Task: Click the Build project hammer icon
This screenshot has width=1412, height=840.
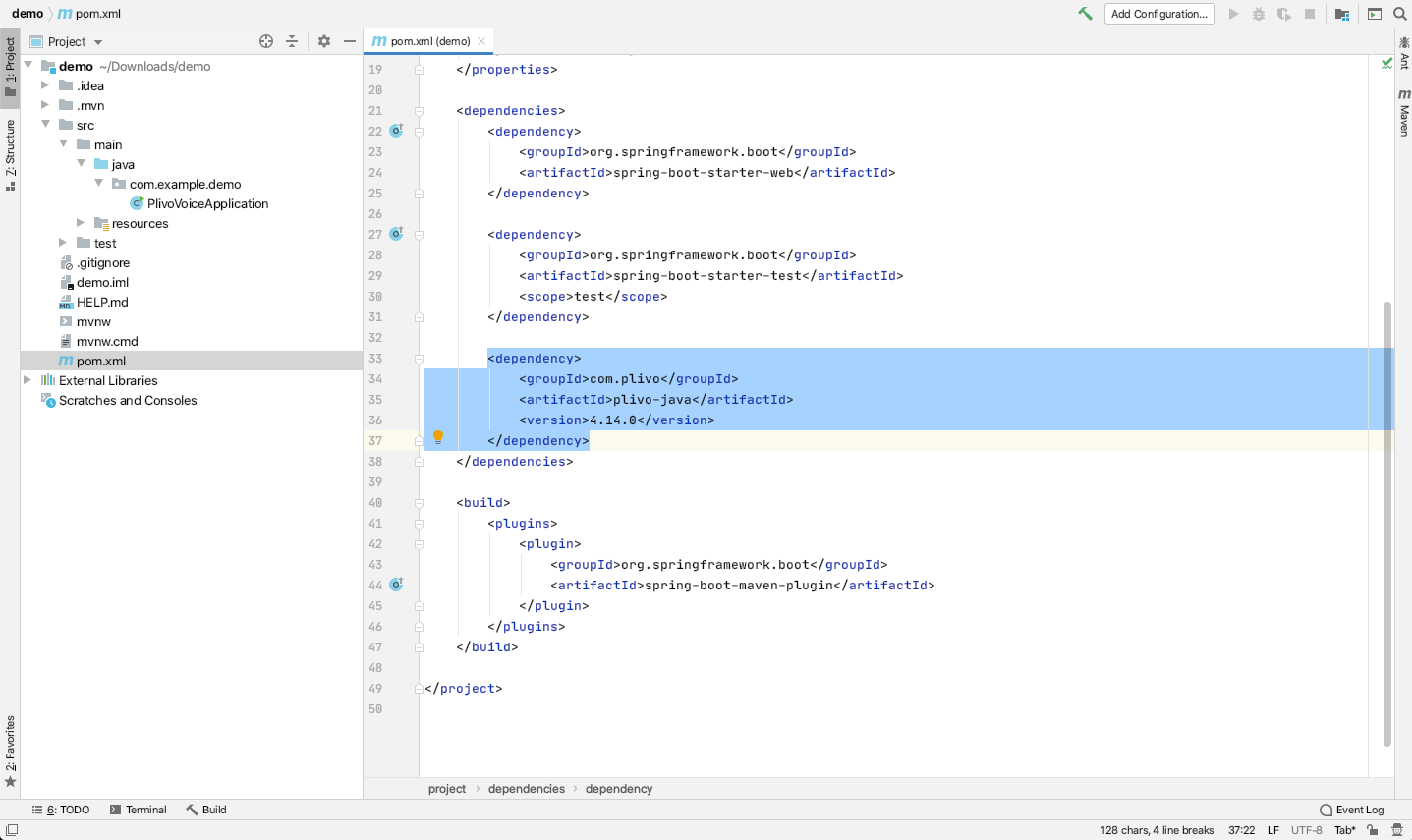Action: [1085, 14]
